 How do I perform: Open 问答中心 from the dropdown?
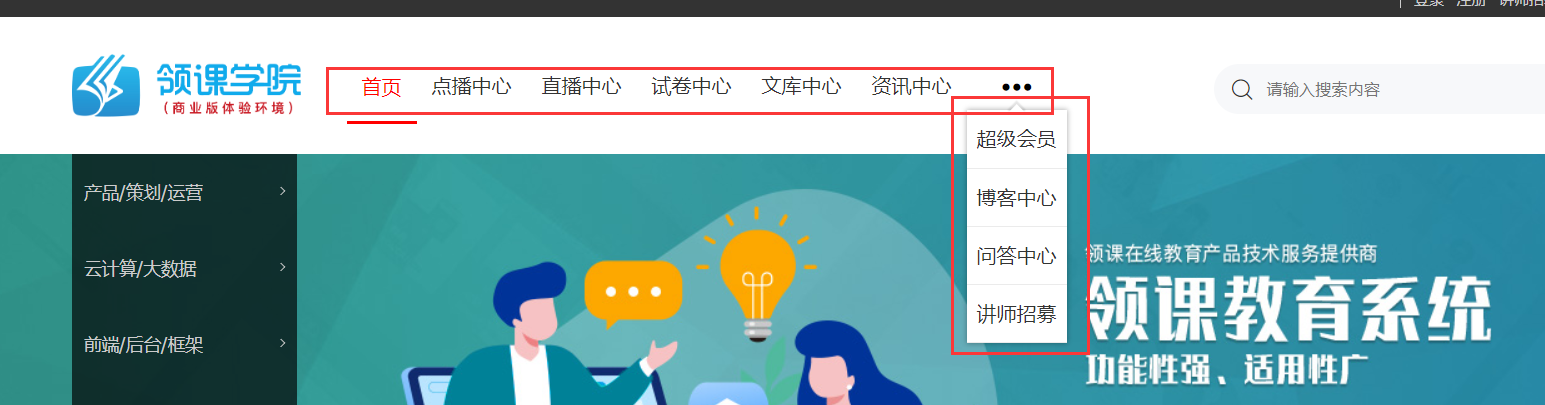(1017, 256)
